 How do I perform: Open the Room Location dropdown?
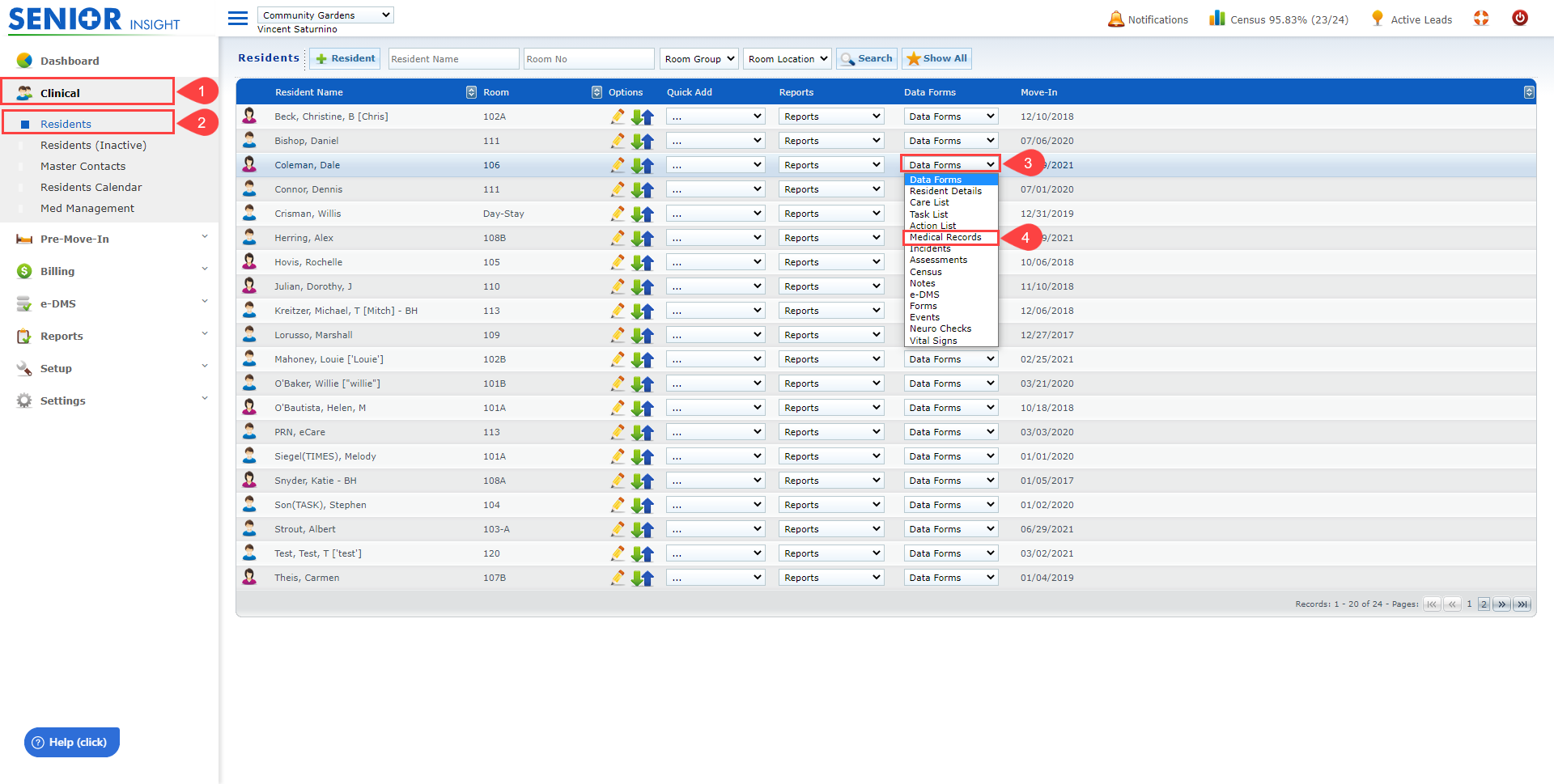click(788, 58)
